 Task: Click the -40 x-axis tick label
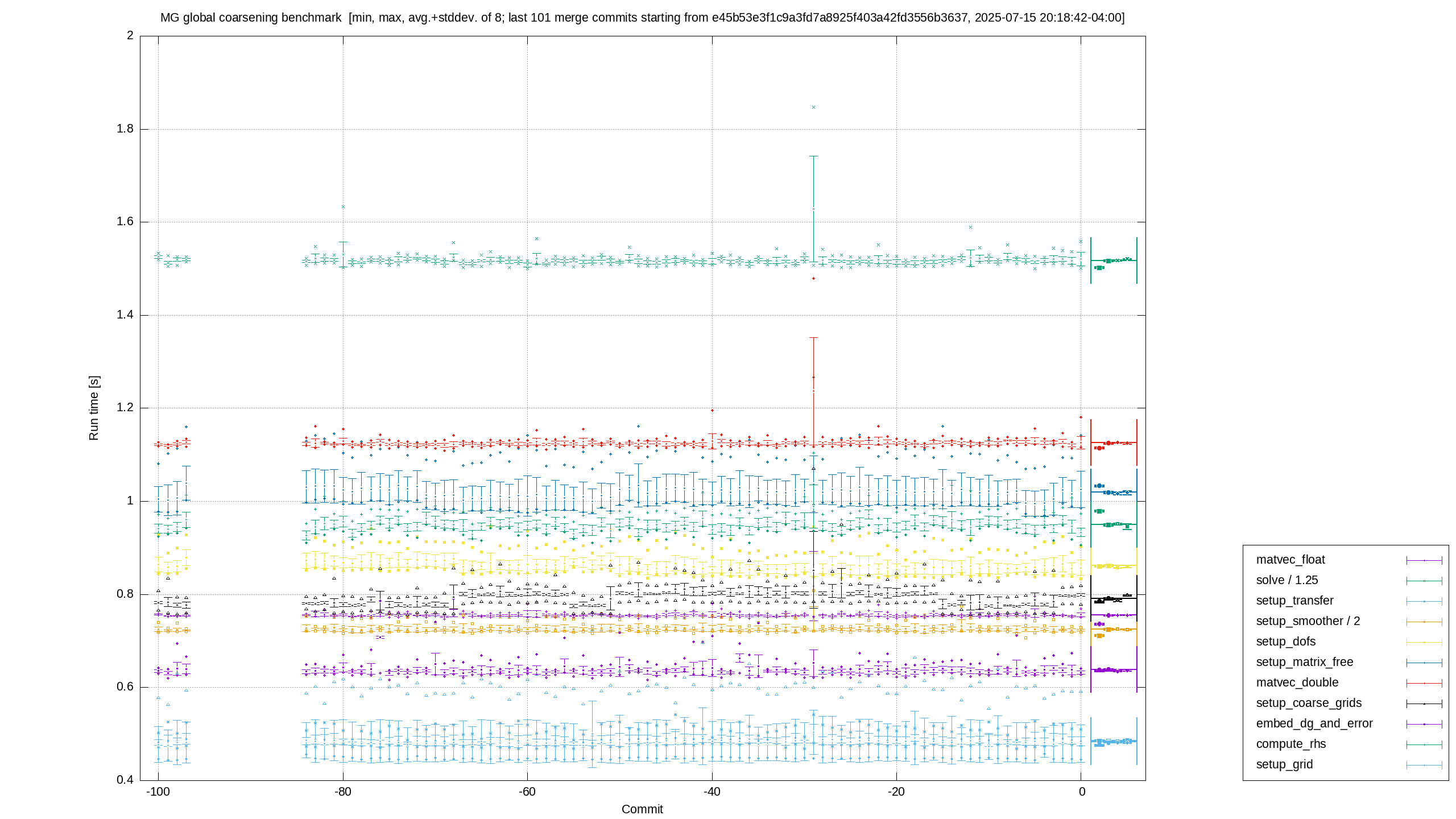(712, 792)
